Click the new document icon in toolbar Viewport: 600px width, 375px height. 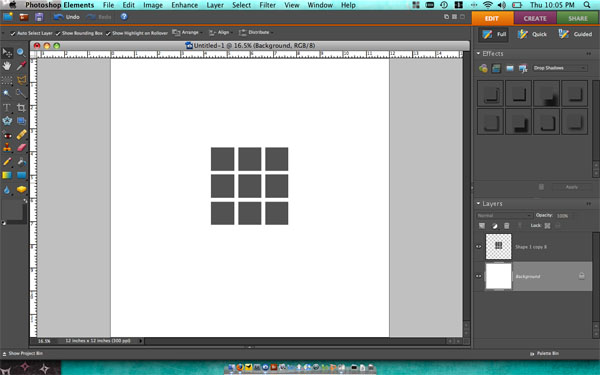(8, 17)
